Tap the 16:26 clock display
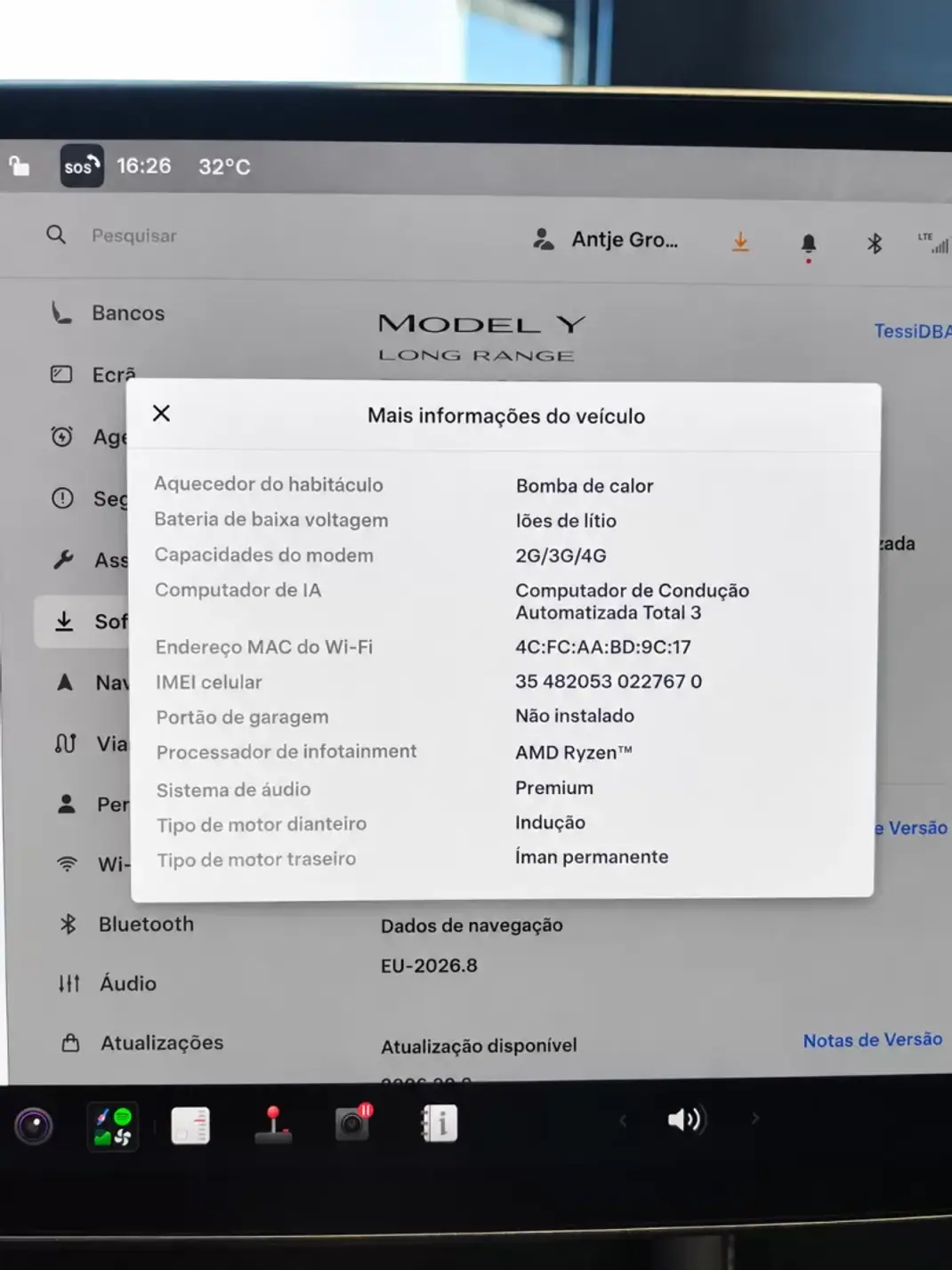 click(x=144, y=166)
